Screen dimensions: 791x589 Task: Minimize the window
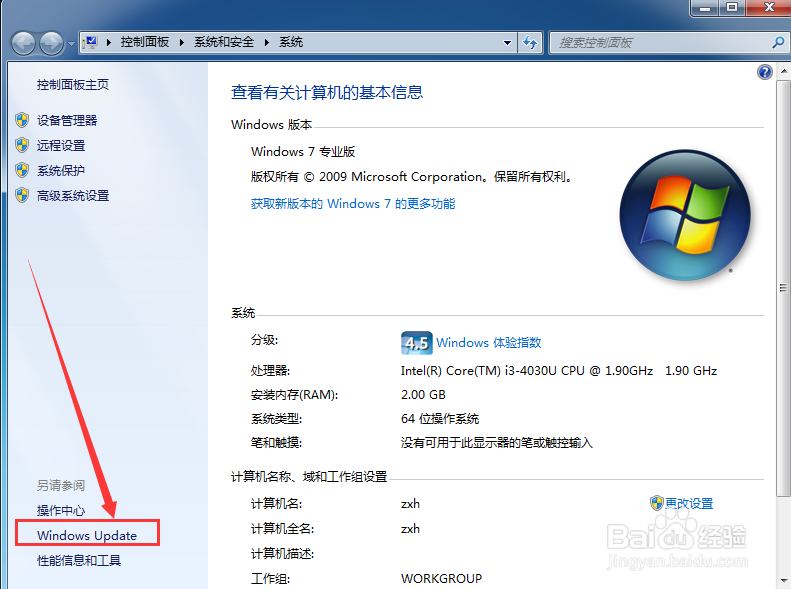pos(705,7)
